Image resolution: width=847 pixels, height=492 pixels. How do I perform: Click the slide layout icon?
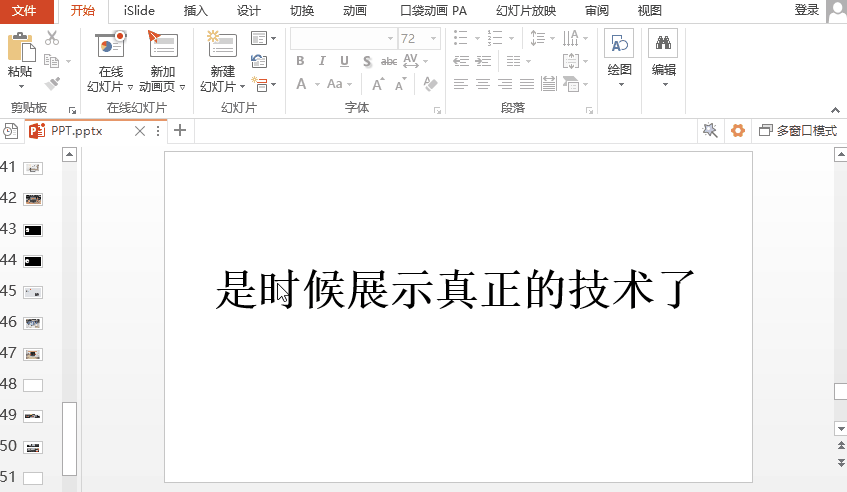[x=259, y=38]
